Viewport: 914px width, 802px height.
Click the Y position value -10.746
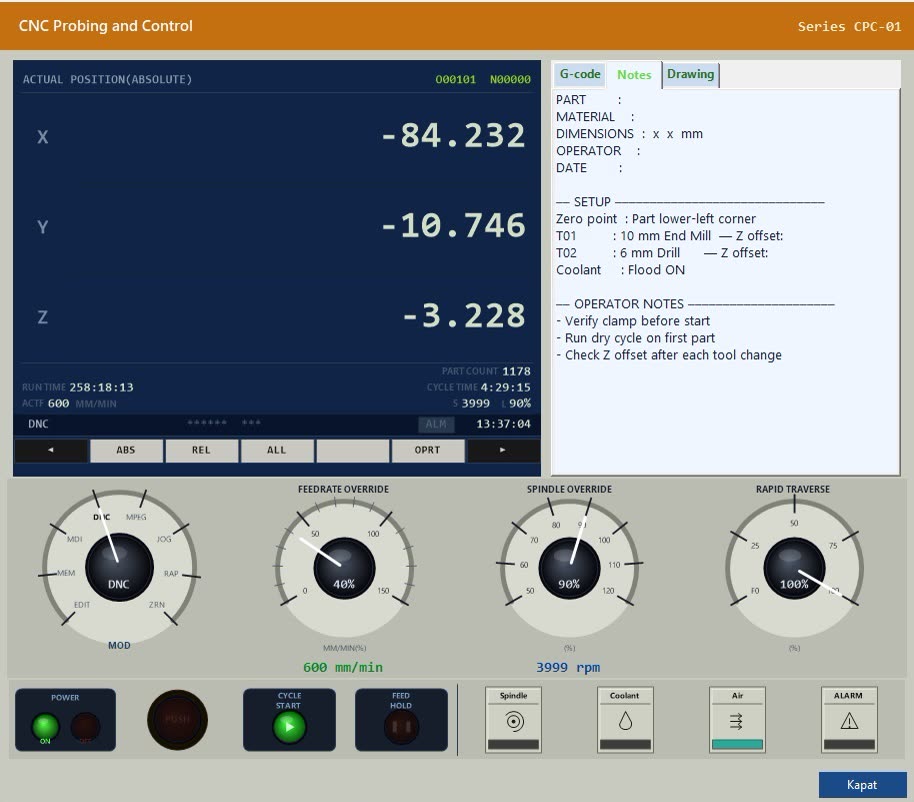(453, 226)
